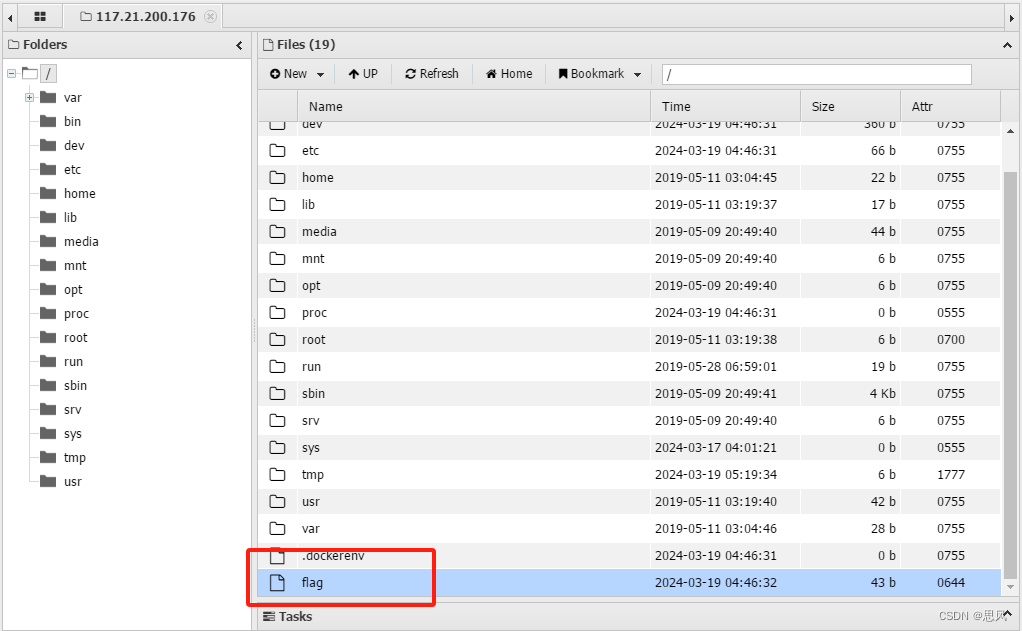Viewport: 1022px width, 631px height.
Task: Click the back arrow icon in top-left corner
Action: (x=8, y=16)
